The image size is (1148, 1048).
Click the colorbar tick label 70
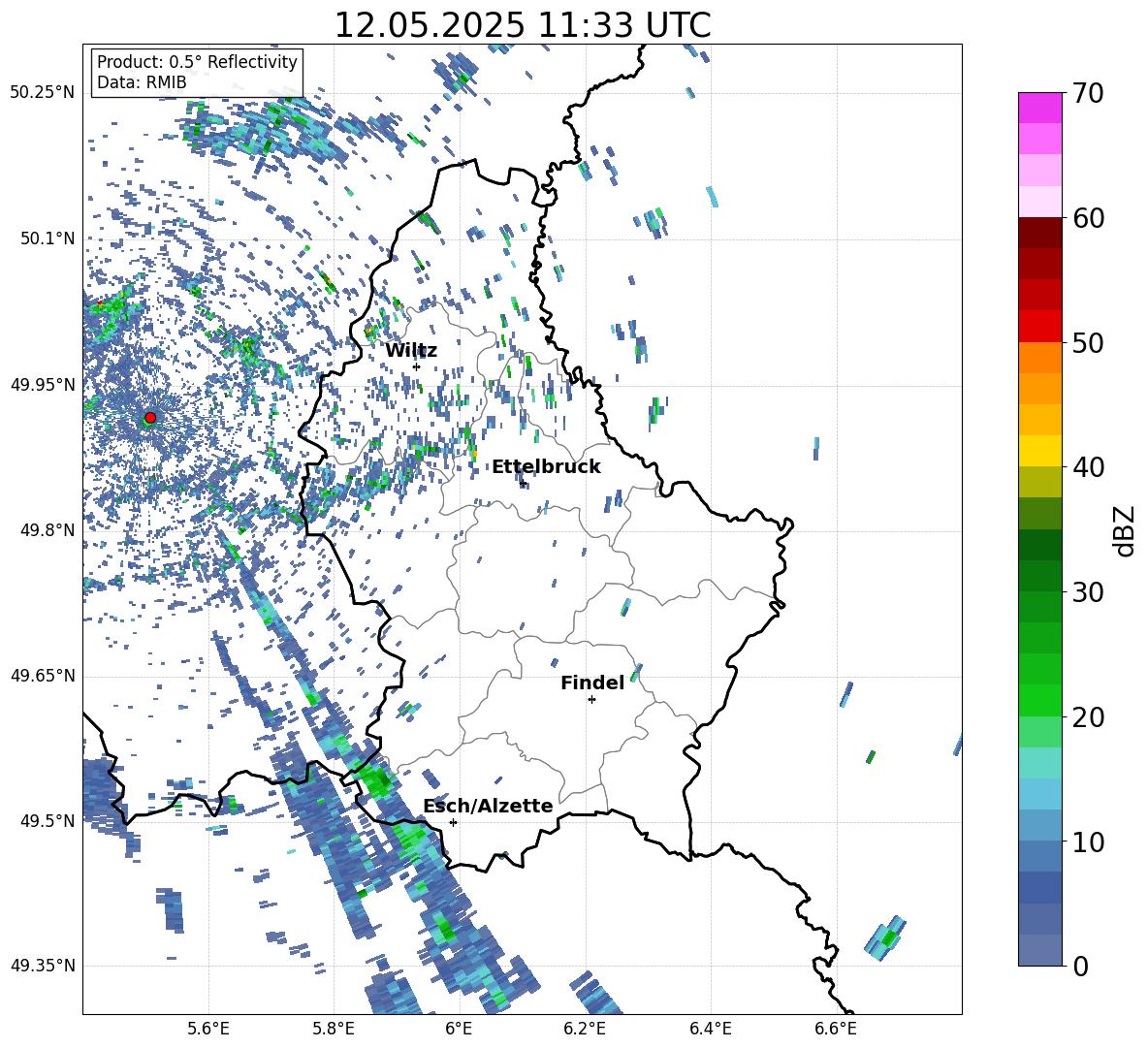pyautogui.click(x=1088, y=94)
